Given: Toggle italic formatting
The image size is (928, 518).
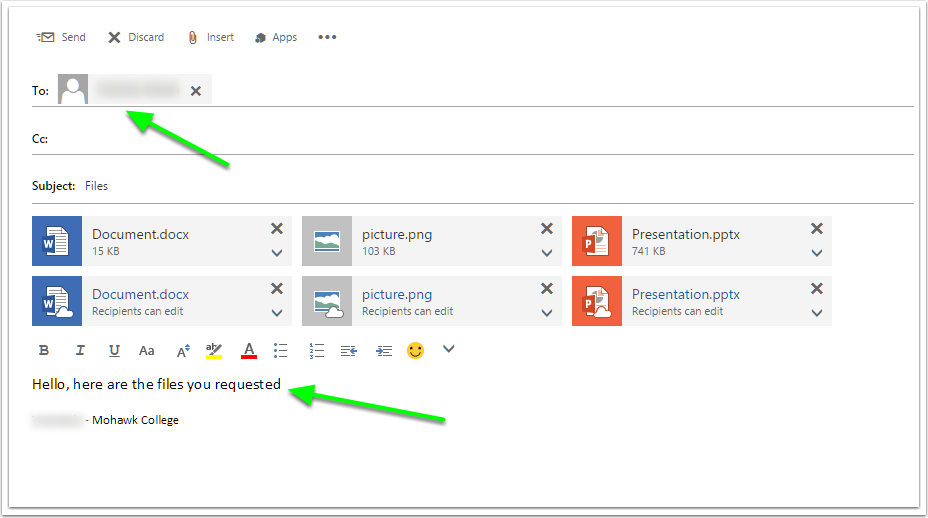Looking at the screenshot, I should 80,351.
